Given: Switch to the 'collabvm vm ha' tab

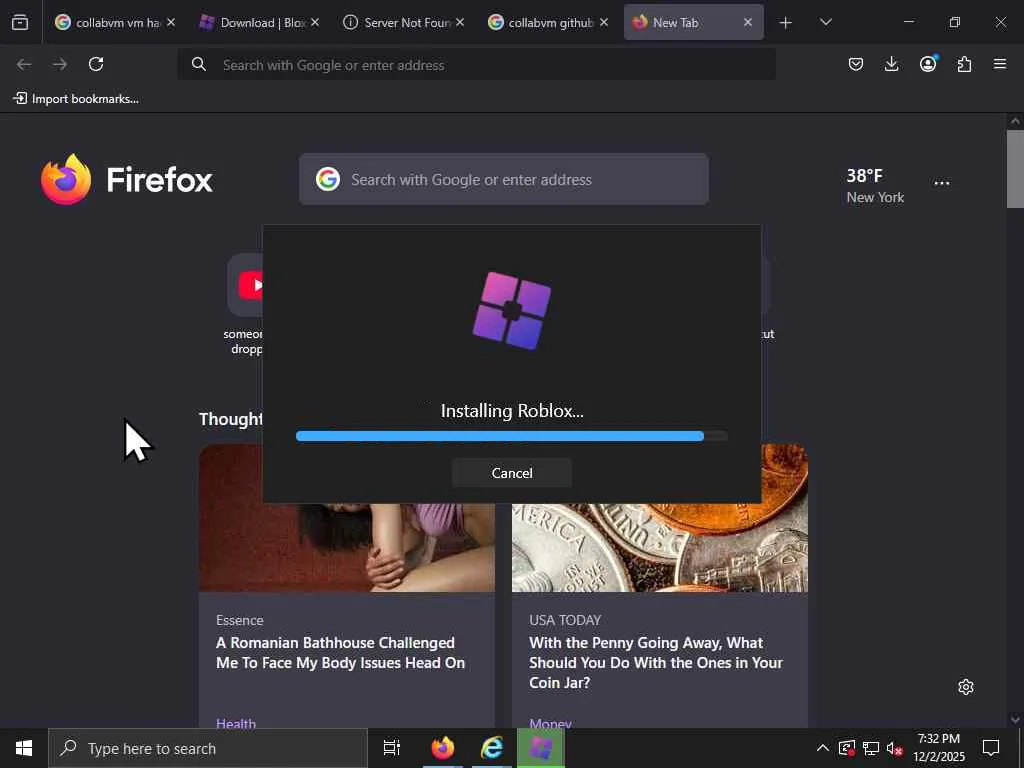Looking at the screenshot, I should pyautogui.click(x=114, y=22).
